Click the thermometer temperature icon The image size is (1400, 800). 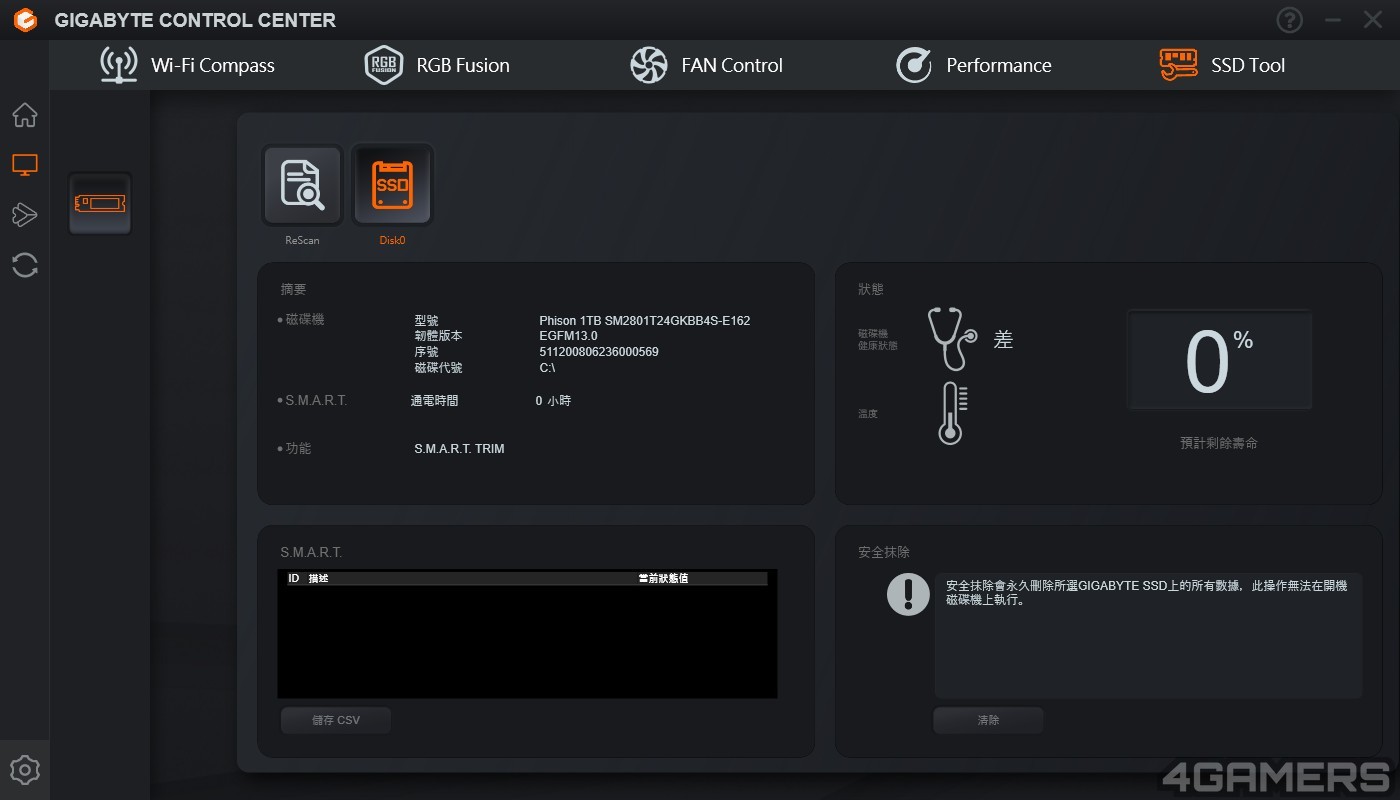click(952, 413)
